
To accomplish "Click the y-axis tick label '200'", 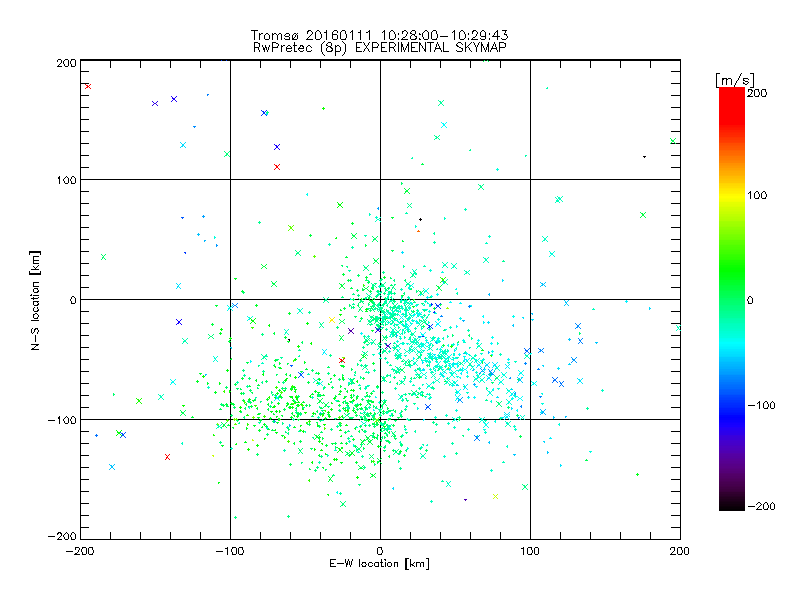I will 66,63.
